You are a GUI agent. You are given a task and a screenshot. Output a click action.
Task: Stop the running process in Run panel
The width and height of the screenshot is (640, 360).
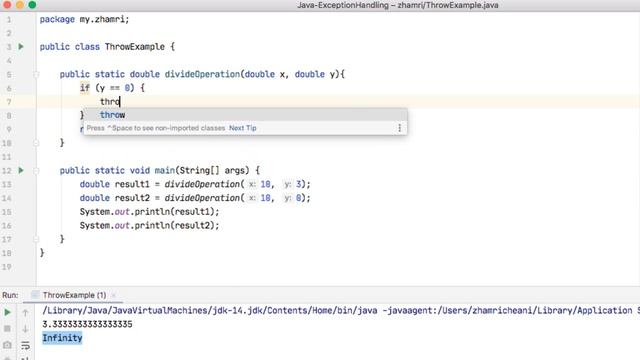pyautogui.click(x=7, y=329)
